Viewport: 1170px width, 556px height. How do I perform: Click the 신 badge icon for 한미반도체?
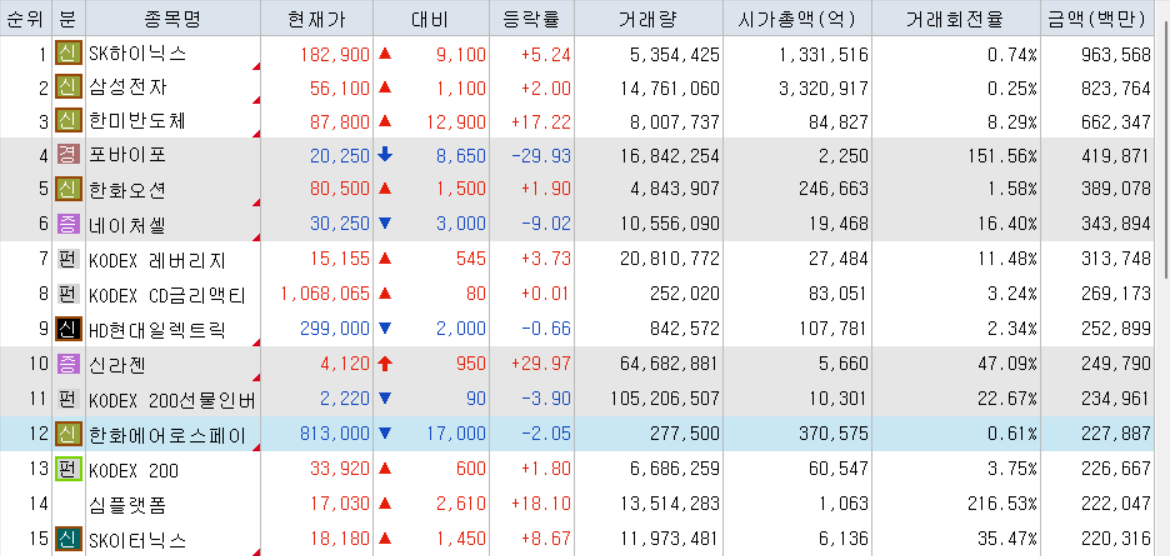pyautogui.click(x=69, y=120)
